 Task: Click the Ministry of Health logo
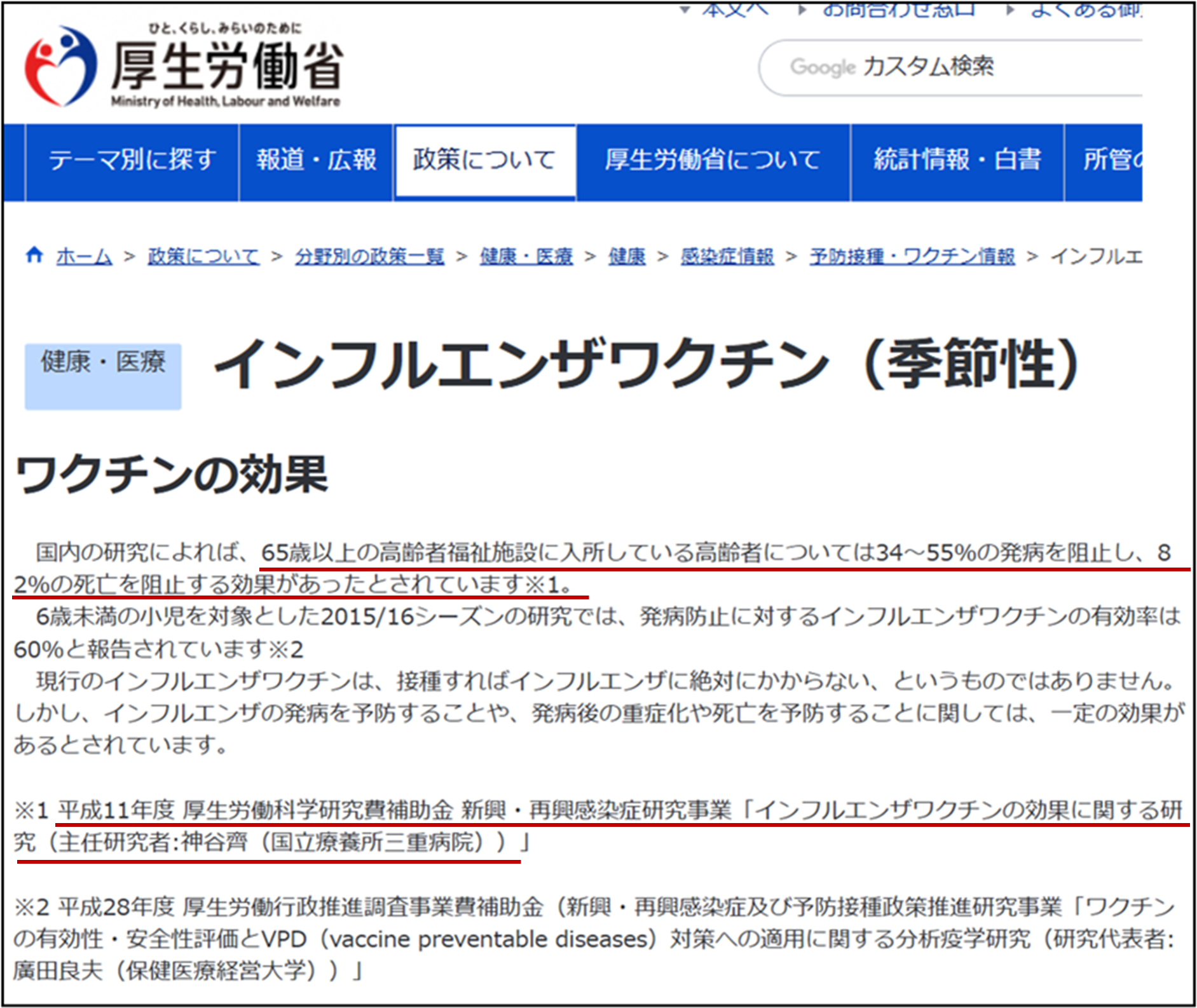(183, 66)
